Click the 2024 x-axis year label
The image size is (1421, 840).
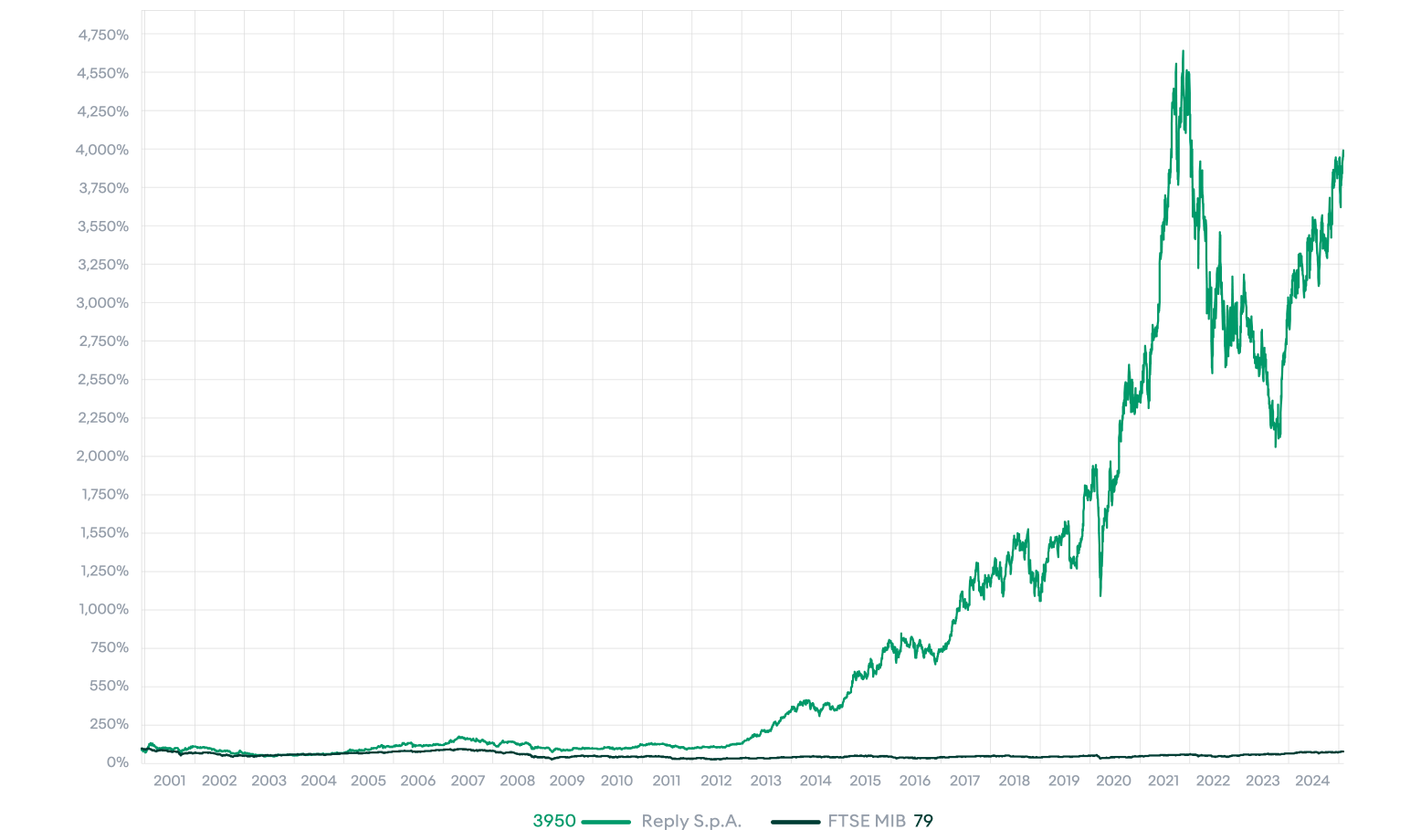tap(1313, 781)
